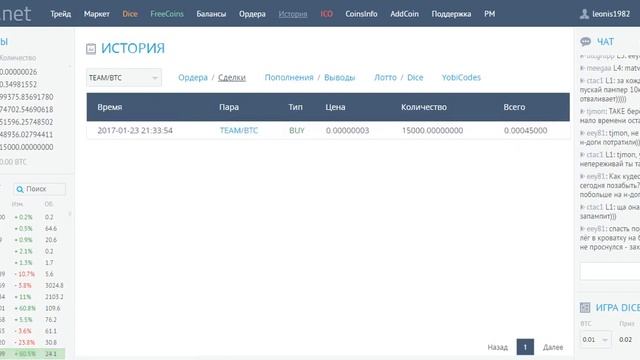Go to Ордера in the top navigation

click(252, 14)
